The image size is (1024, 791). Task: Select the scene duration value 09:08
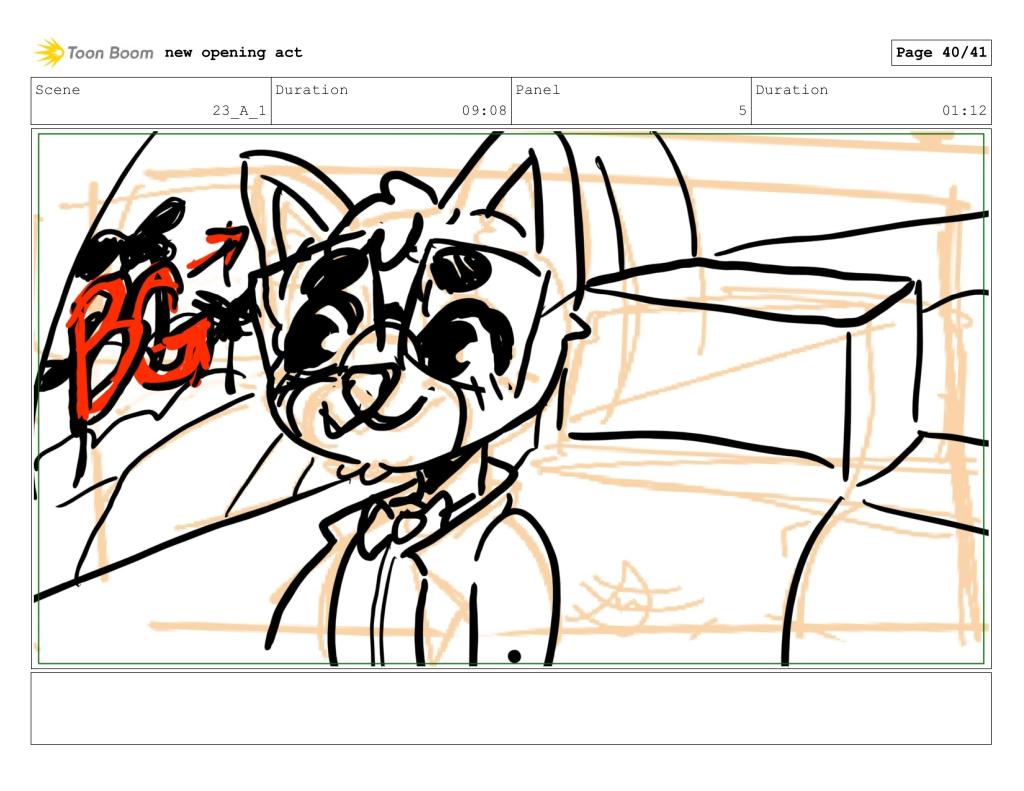(x=484, y=110)
